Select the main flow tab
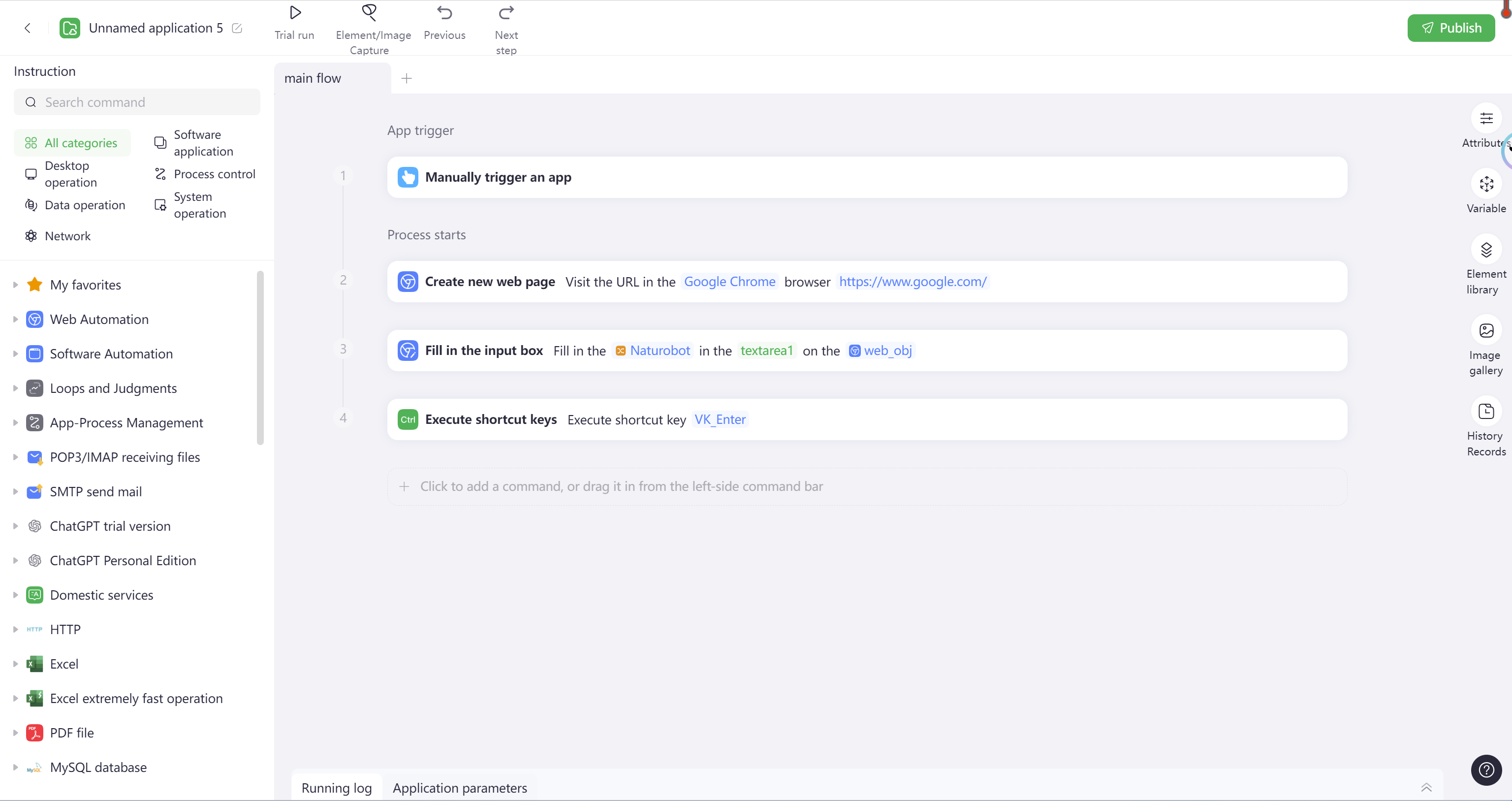This screenshot has height=801, width=1512. coord(313,78)
